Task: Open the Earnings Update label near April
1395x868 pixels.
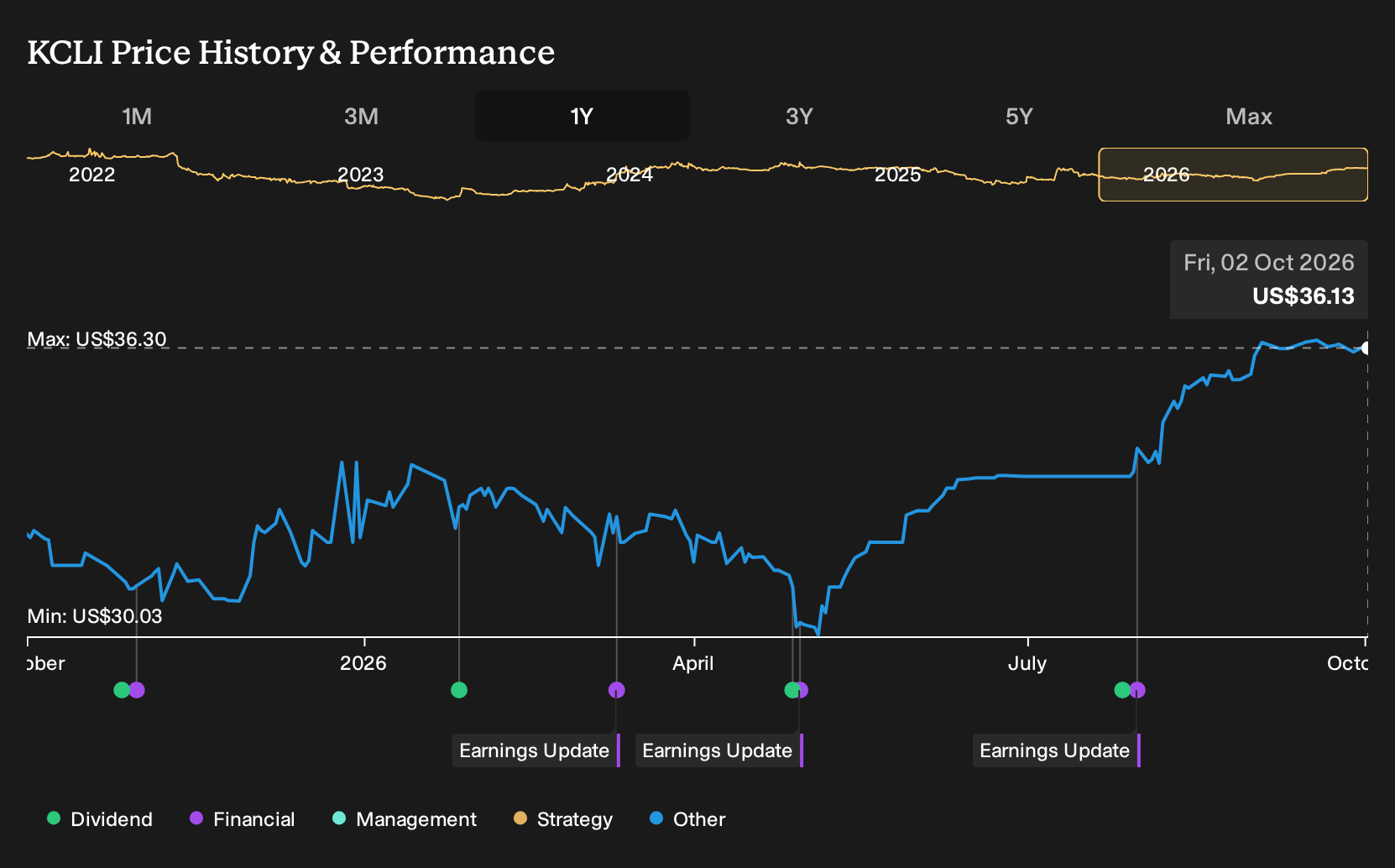Action: 718,750
